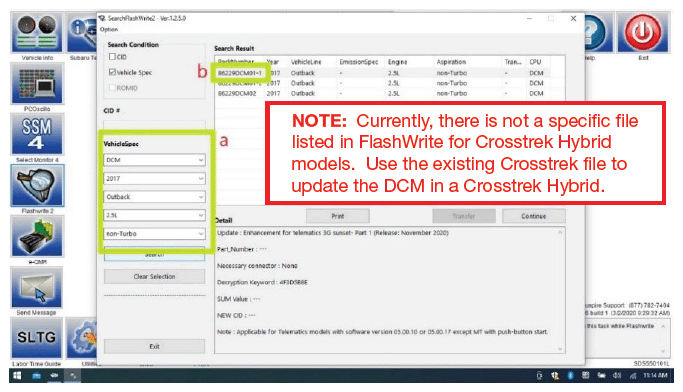Open the Windows Start menu
The image size is (683, 392).
(x=17, y=375)
